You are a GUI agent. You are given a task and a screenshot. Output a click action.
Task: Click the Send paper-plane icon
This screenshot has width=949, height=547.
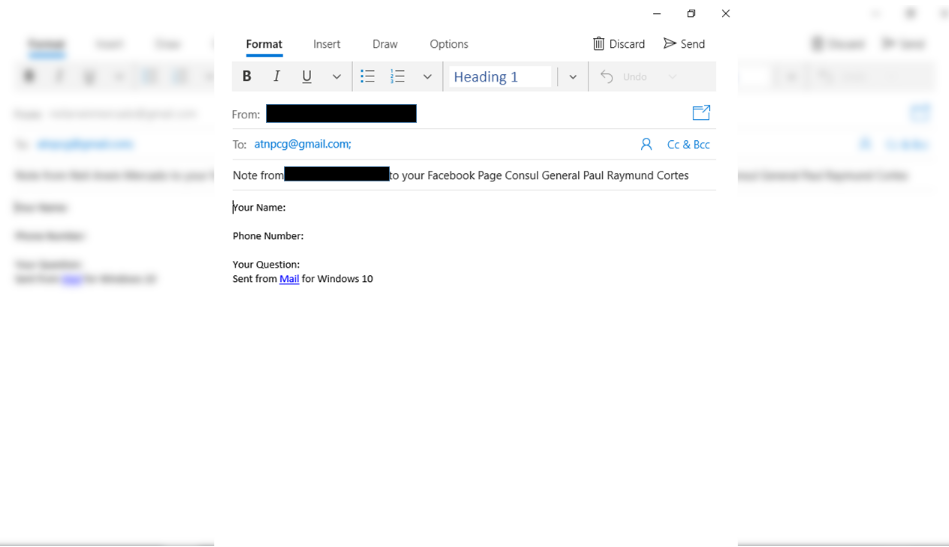(669, 44)
